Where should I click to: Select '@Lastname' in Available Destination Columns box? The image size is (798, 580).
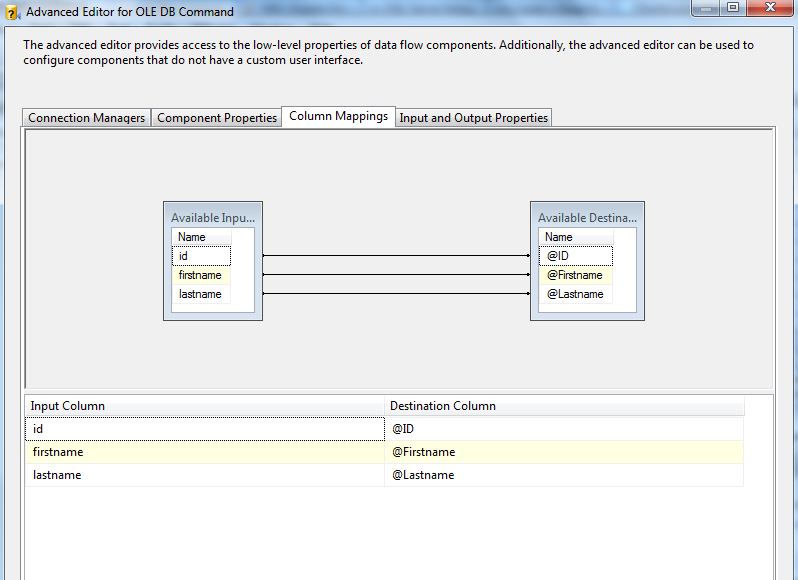(x=574, y=294)
